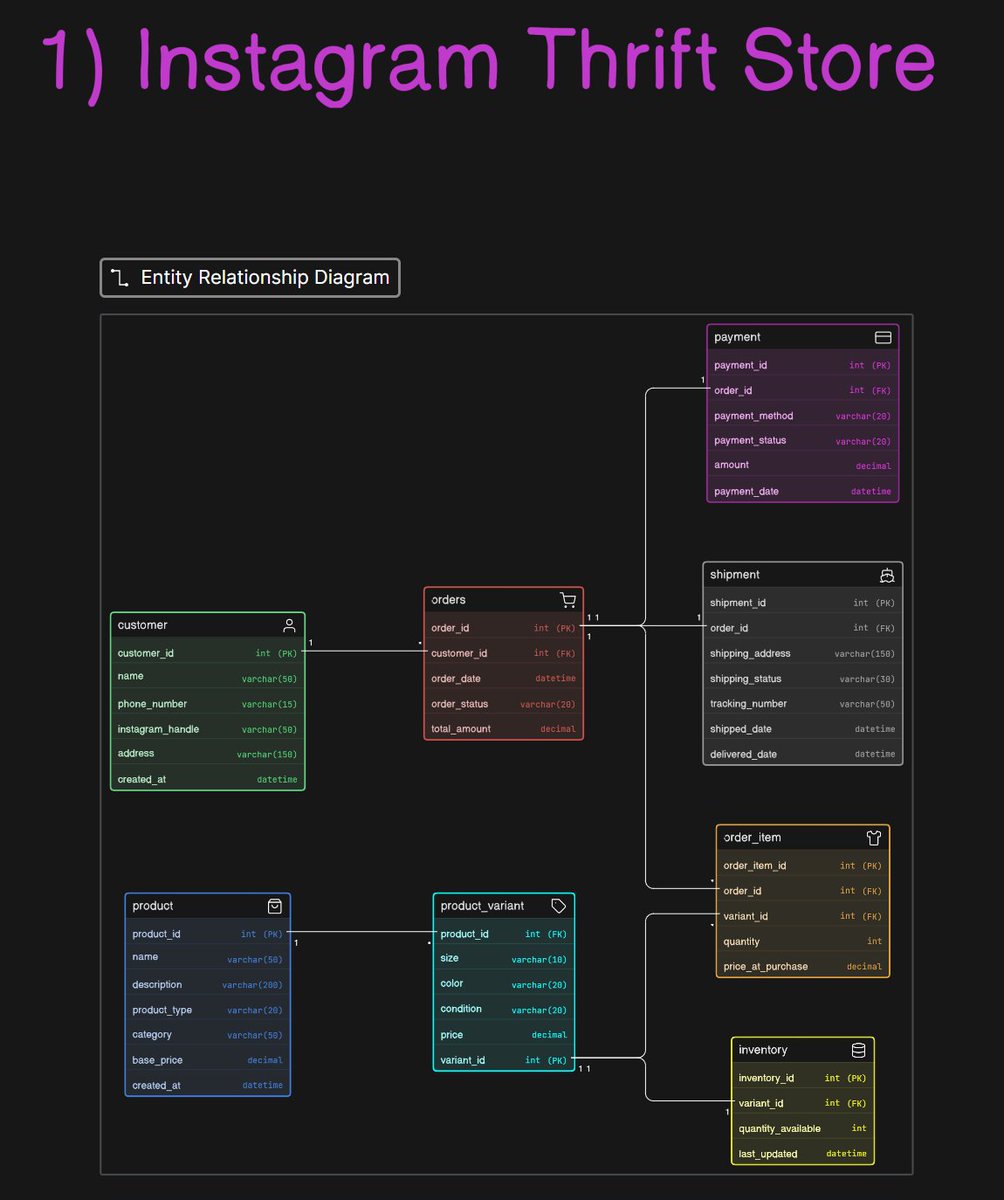Click product_id row in product_variant table
The height and width of the screenshot is (1200, 1004).
(x=504, y=935)
